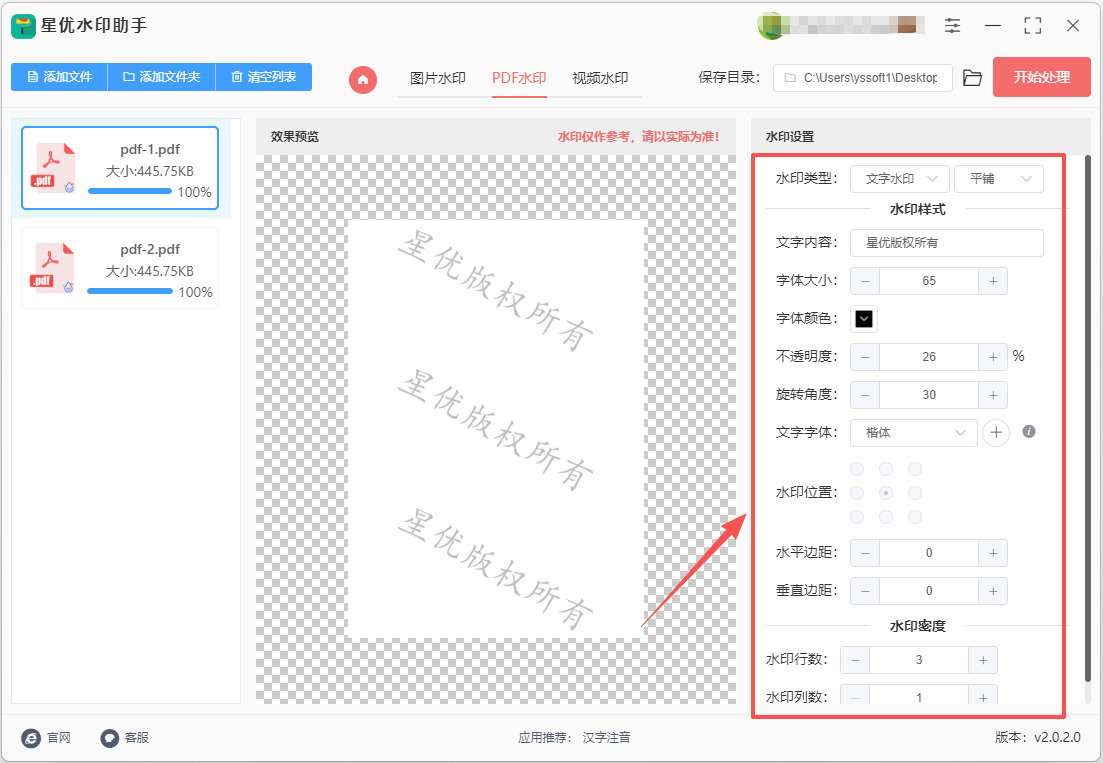The width and height of the screenshot is (1103, 763).
Task: Open the 客服 customer service icon
Action: point(110,738)
